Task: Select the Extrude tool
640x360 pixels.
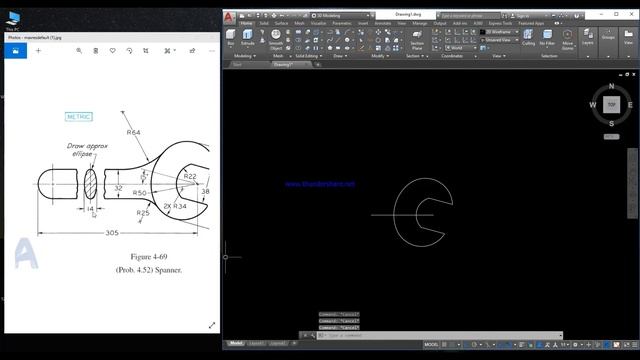Action: click(247, 37)
